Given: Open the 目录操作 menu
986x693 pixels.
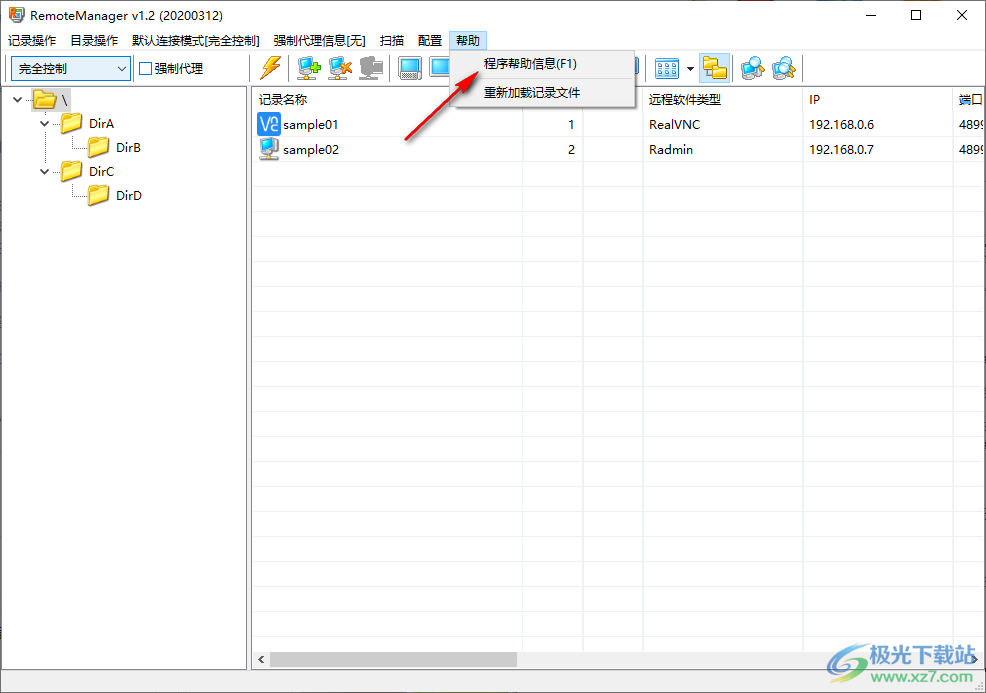Looking at the screenshot, I should pyautogui.click(x=94, y=40).
